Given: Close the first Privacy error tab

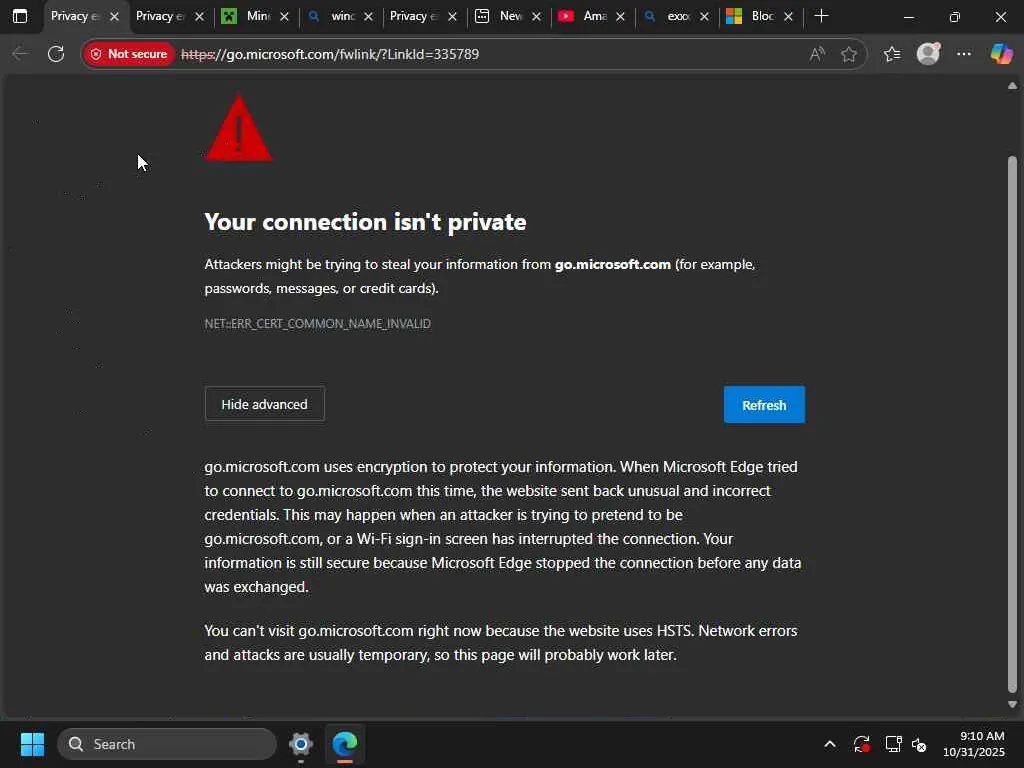Looking at the screenshot, I should (x=114, y=17).
